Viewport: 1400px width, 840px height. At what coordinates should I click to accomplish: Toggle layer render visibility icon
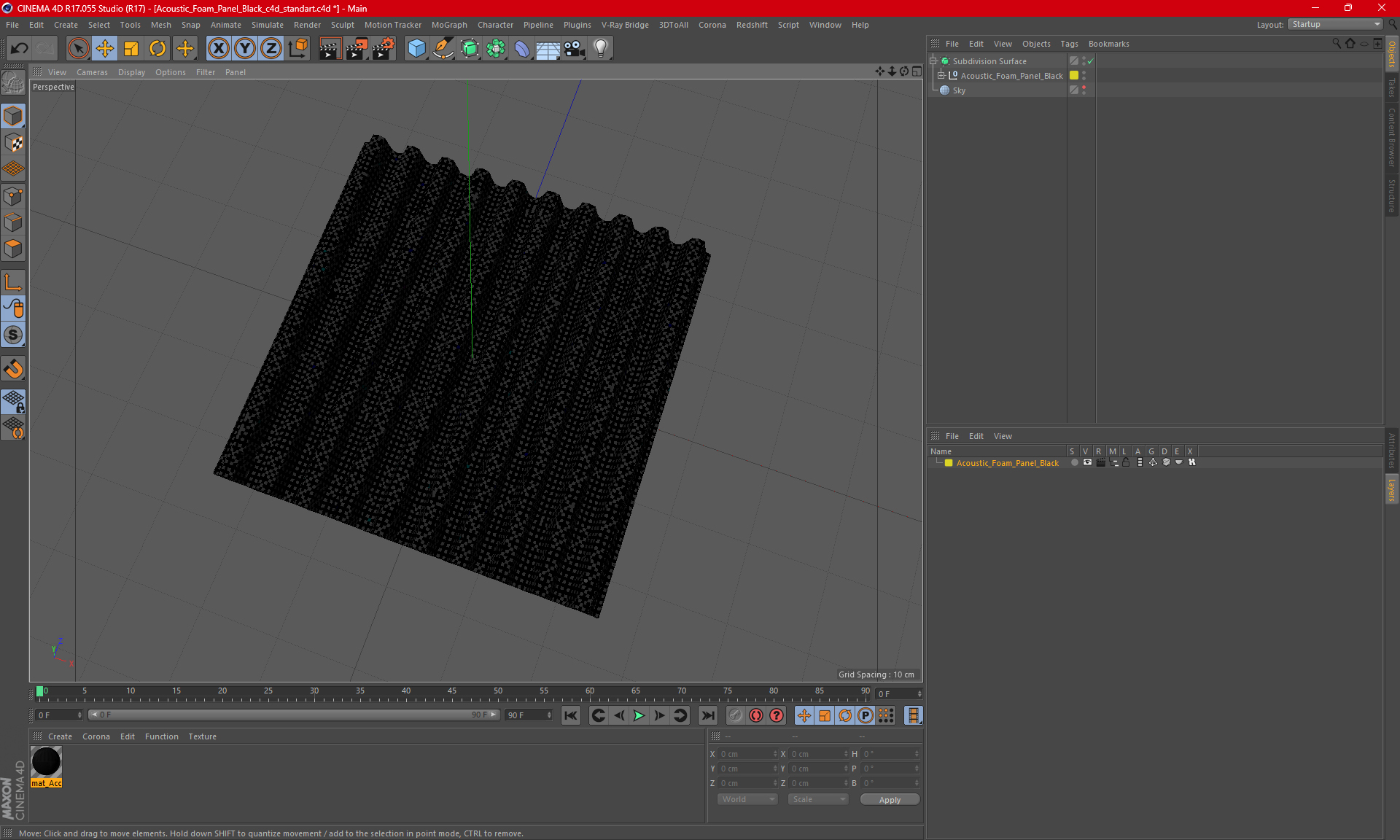[1100, 463]
